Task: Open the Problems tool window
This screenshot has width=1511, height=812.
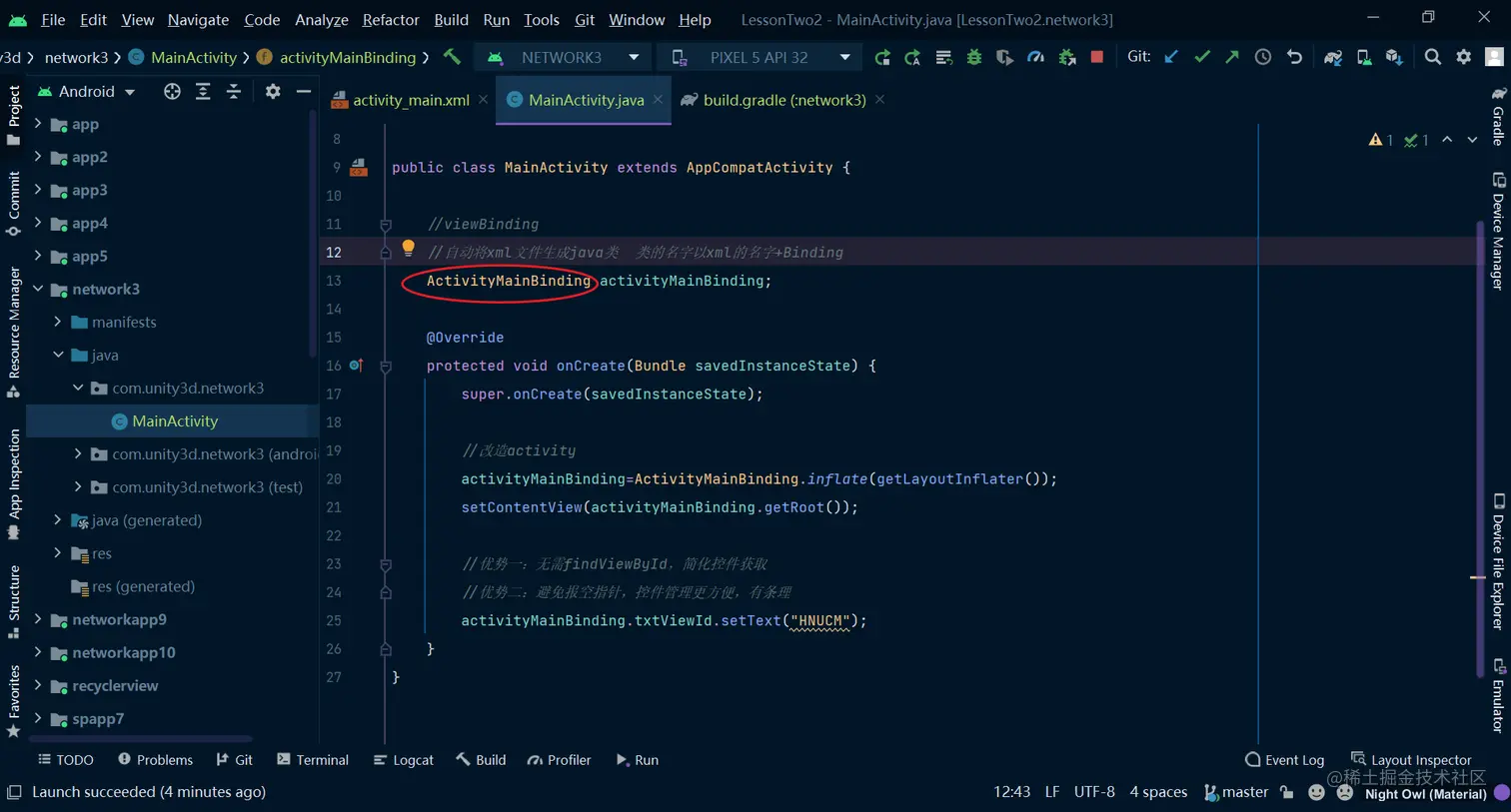Action: pos(155,760)
